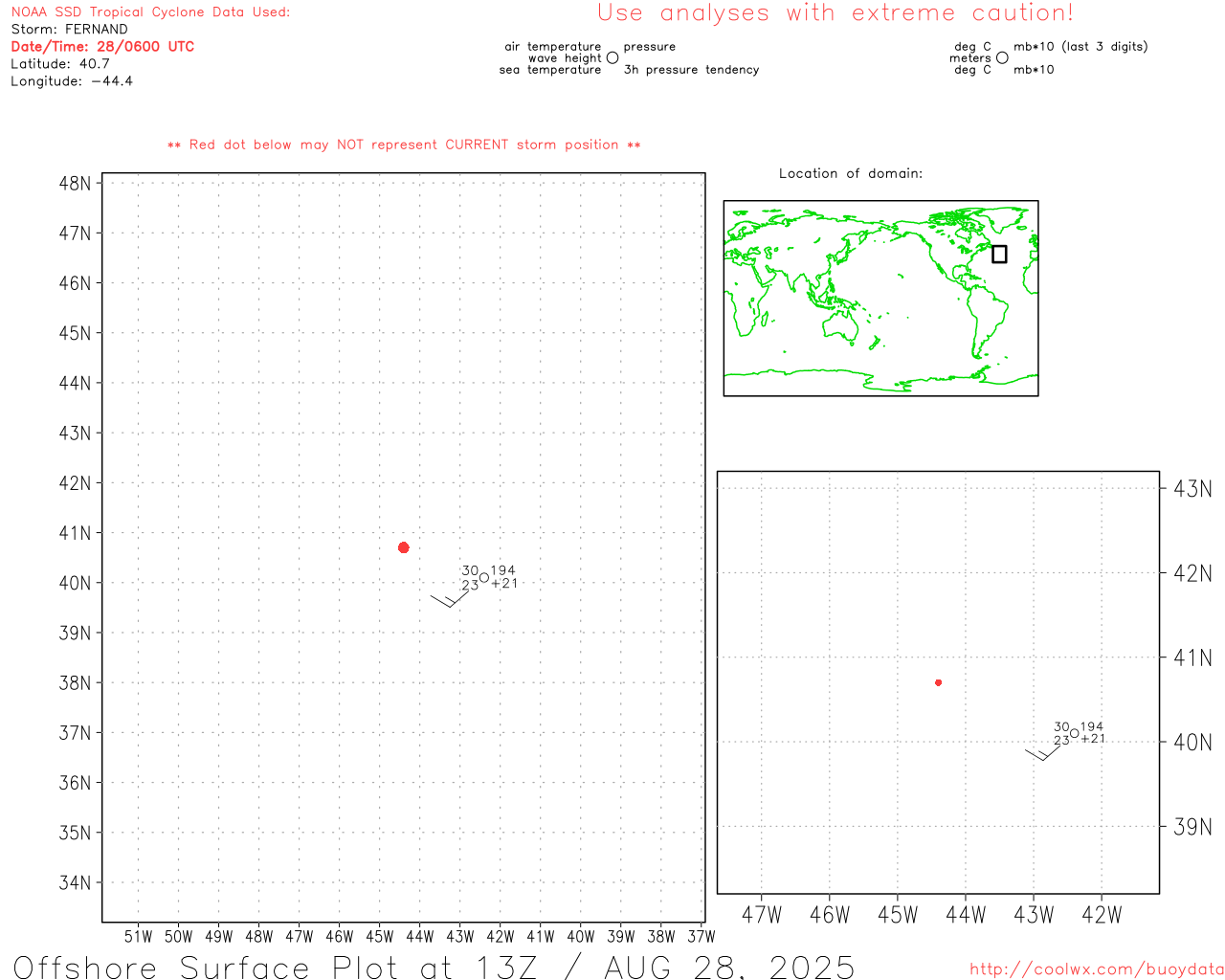Viewport: 1225px width, 980px height.
Task: Click the buoy station circle on the zoomed map
Action: tap(1075, 733)
